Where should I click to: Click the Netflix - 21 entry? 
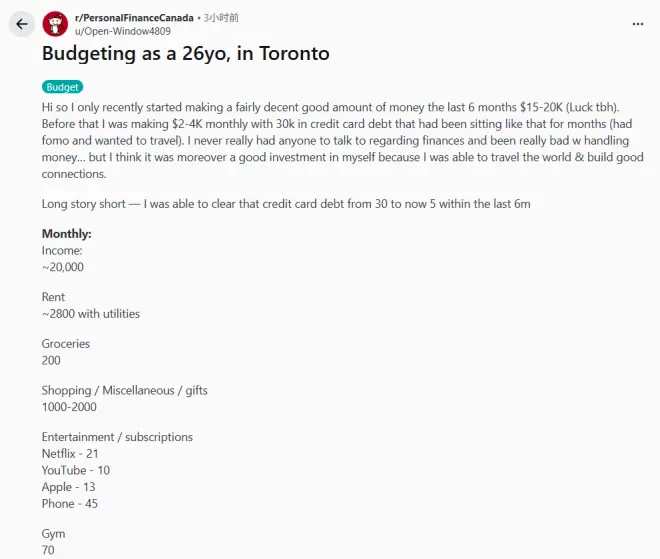70,454
